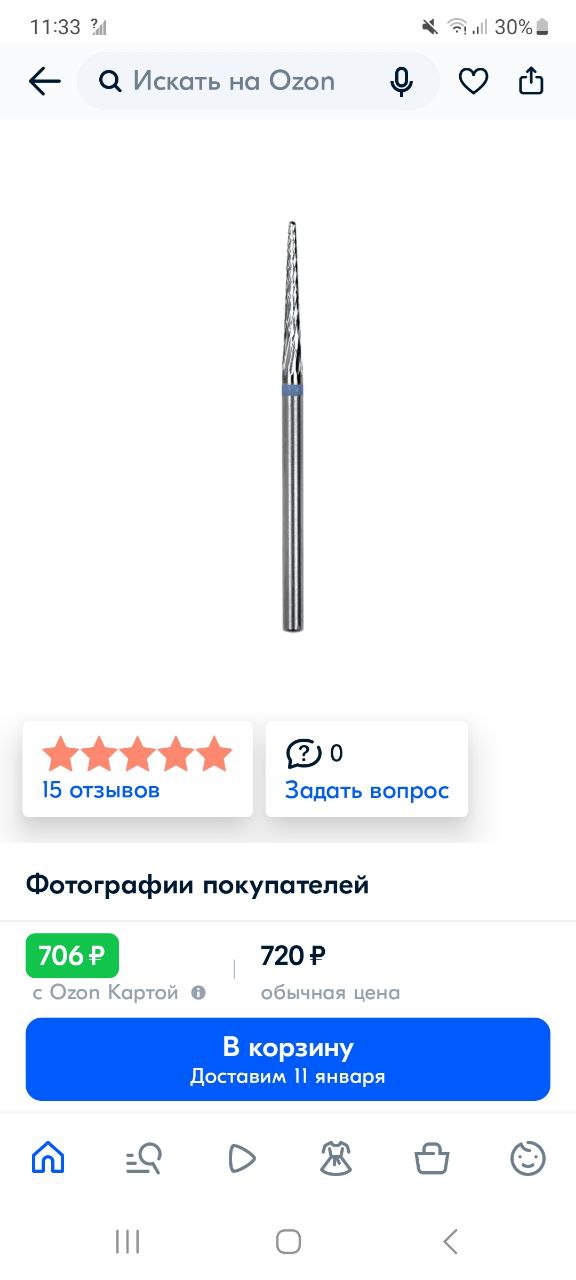Image resolution: width=576 pixels, height=1280 pixels.
Task: Open the Фотографии покупателей section
Action: tap(197, 884)
